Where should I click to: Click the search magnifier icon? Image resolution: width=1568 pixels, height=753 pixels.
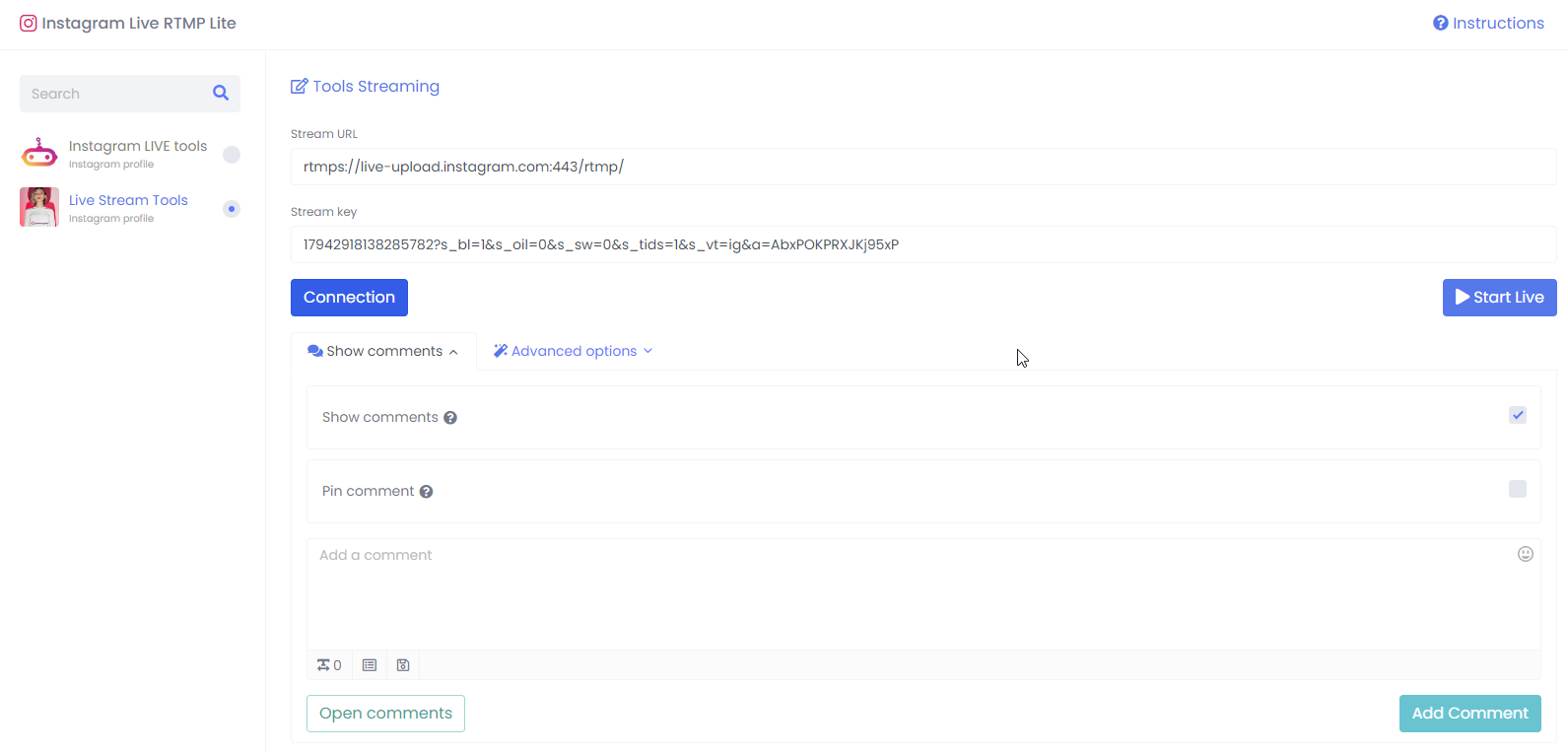tap(221, 93)
